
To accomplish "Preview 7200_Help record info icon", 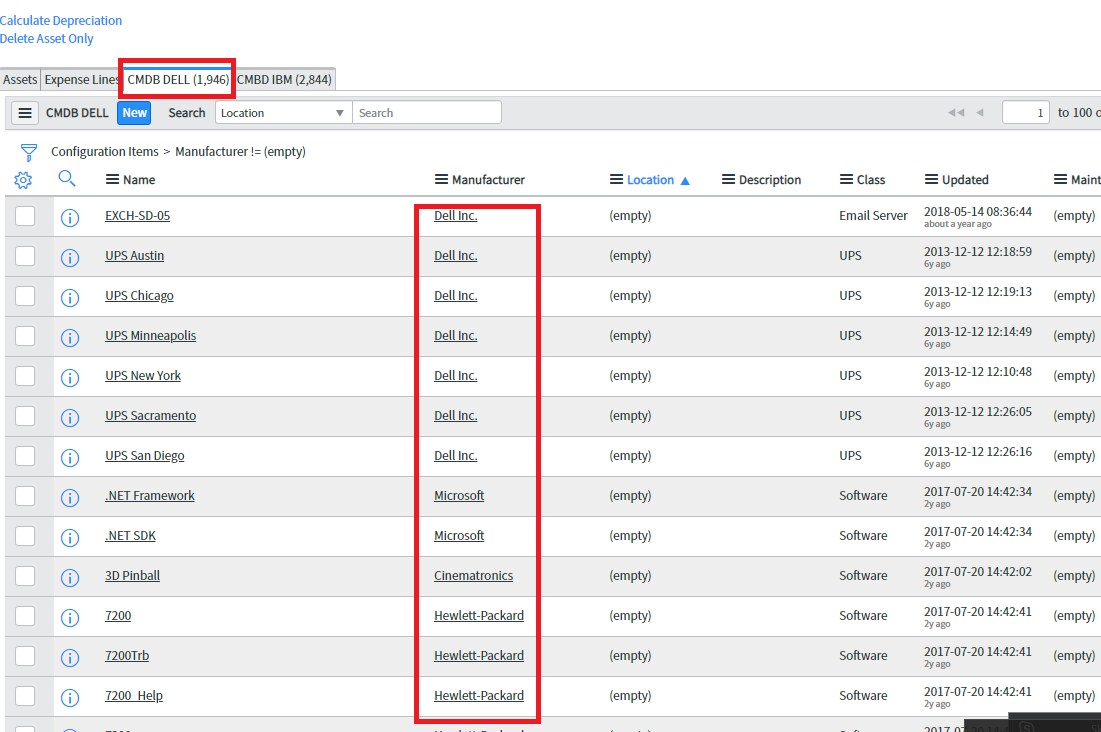I will point(70,698).
